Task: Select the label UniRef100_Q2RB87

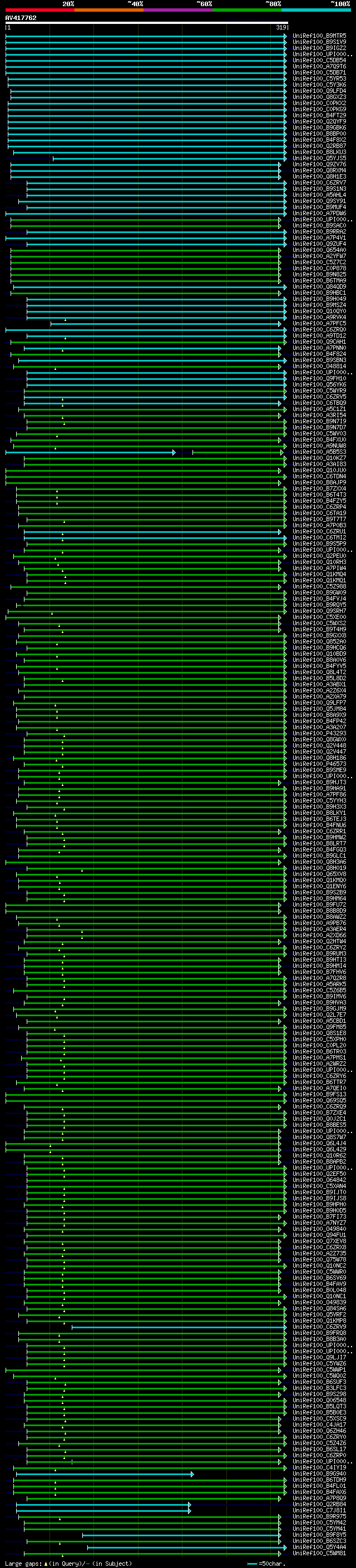Action: point(319,146)
